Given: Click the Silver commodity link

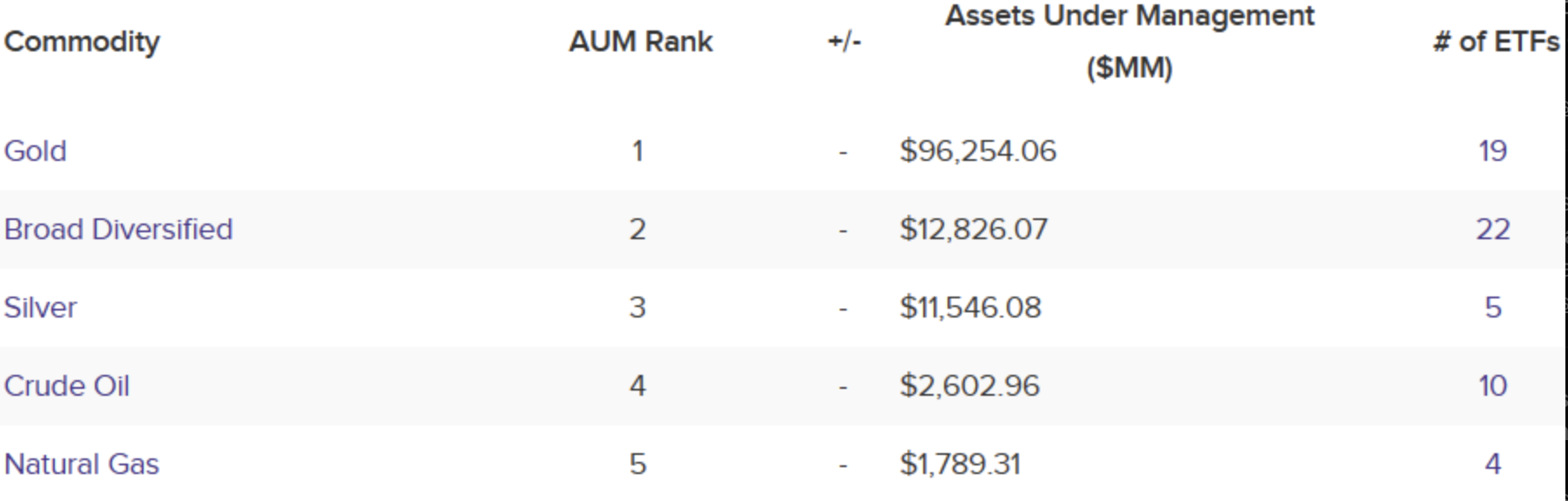Looking at the screenshot, I should point(40,308).
